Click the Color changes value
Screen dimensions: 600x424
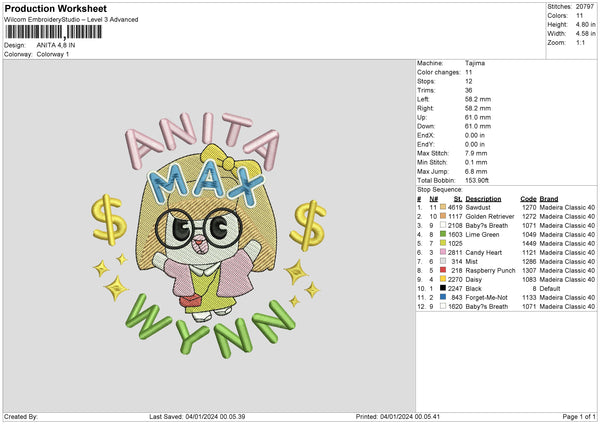tap(469, 72)
